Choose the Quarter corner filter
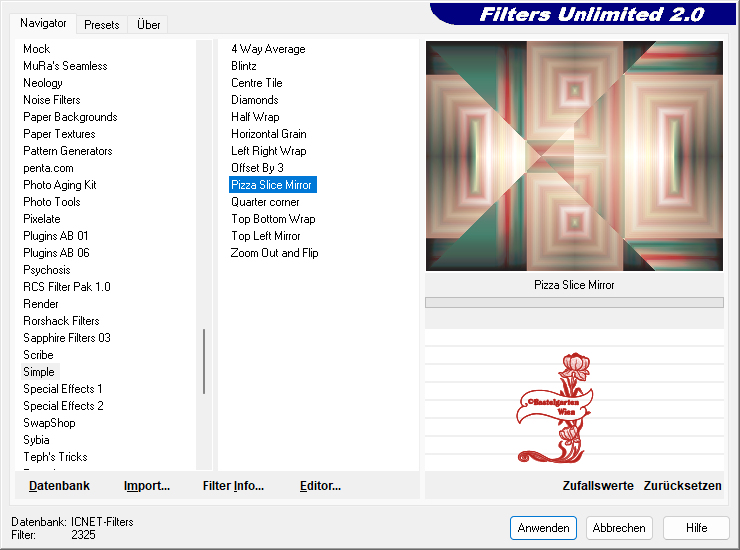Image resolution: width=740 pixels, height=550 pixels. (x=265, y=202)
